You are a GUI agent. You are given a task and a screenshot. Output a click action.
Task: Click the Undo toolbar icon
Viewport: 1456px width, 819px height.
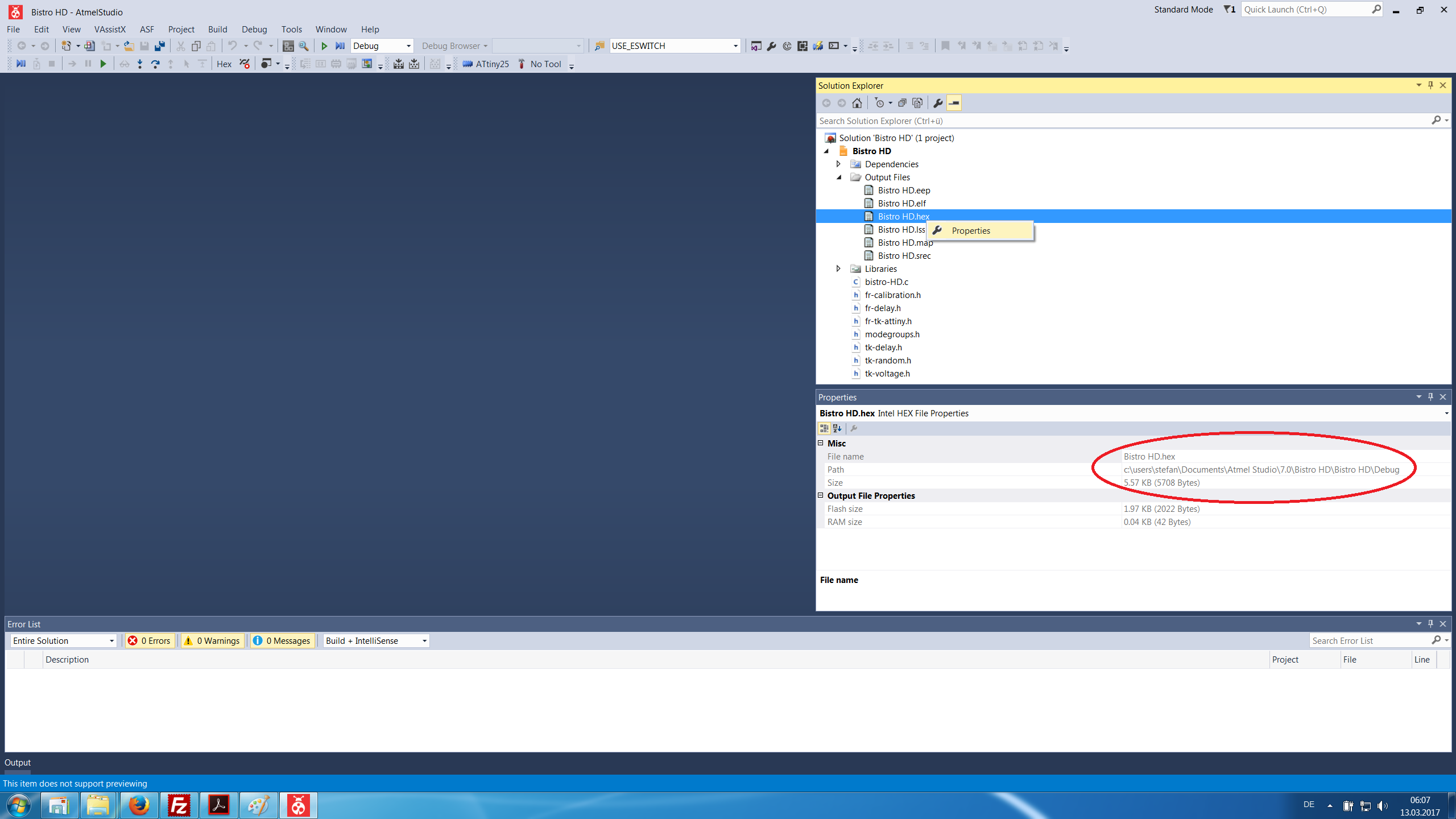pyautogui.click(x=233, y=46)
